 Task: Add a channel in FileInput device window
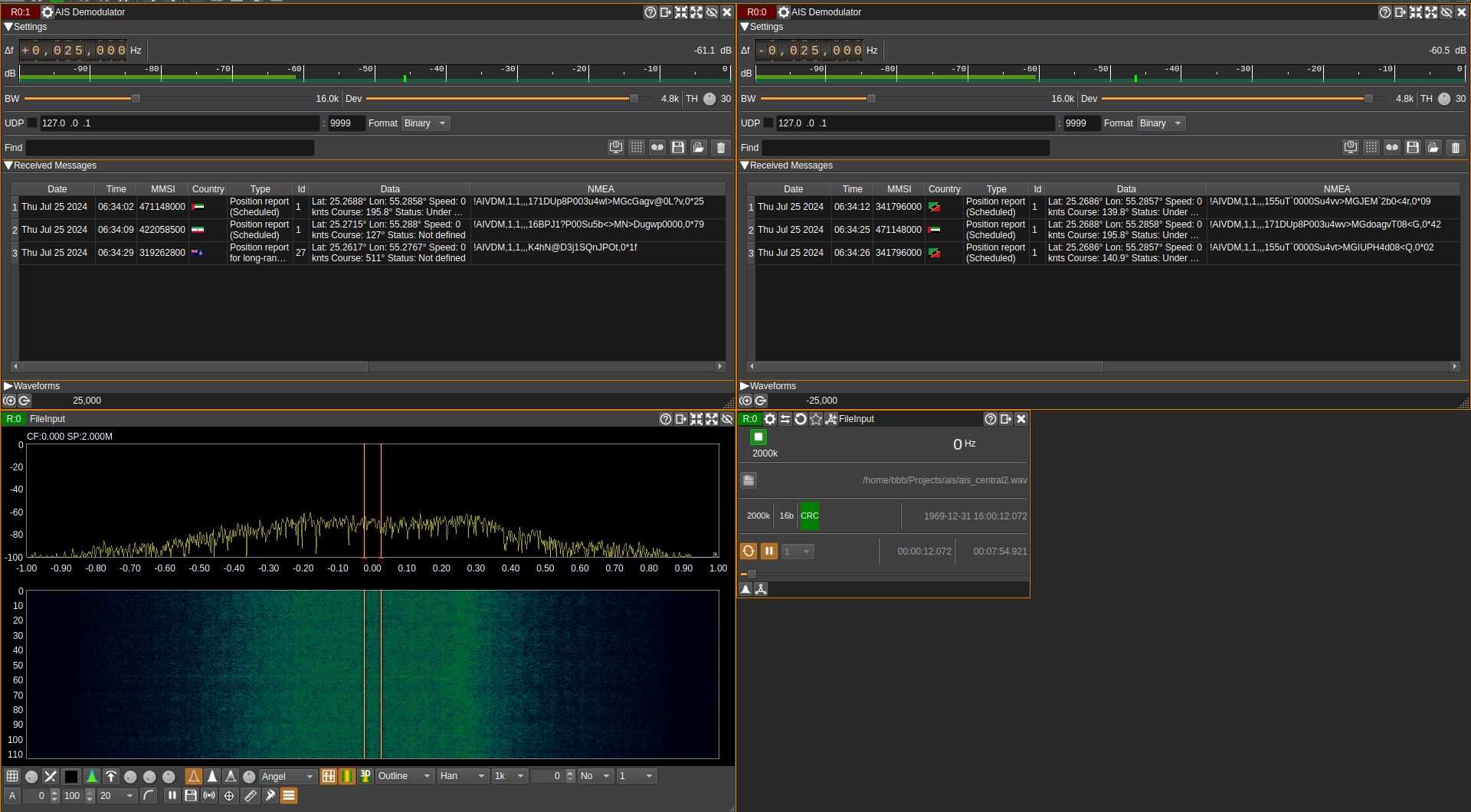click(831, 419)
